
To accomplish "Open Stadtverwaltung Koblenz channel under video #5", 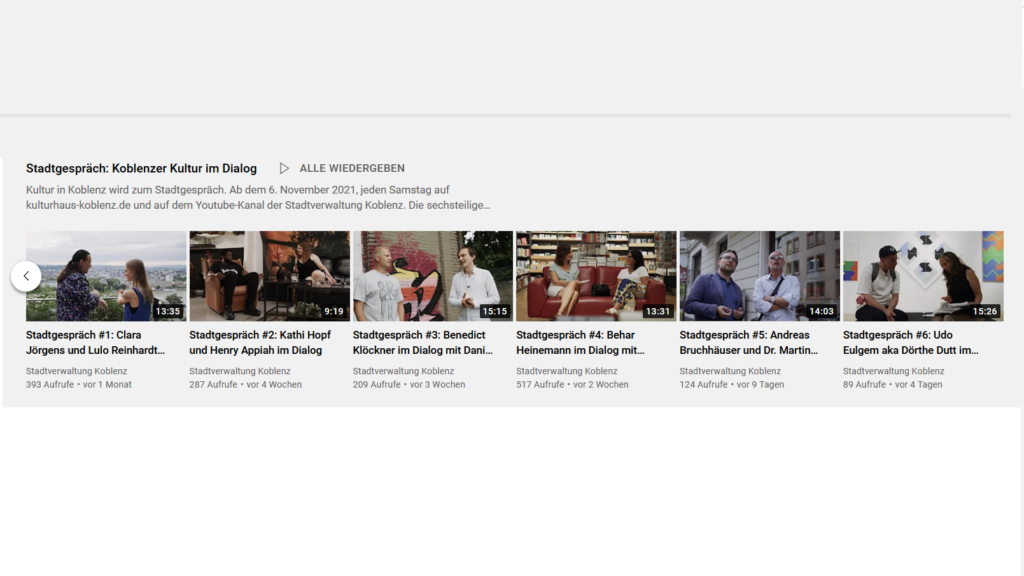I will pyautogui.click(x=730, y=371).
